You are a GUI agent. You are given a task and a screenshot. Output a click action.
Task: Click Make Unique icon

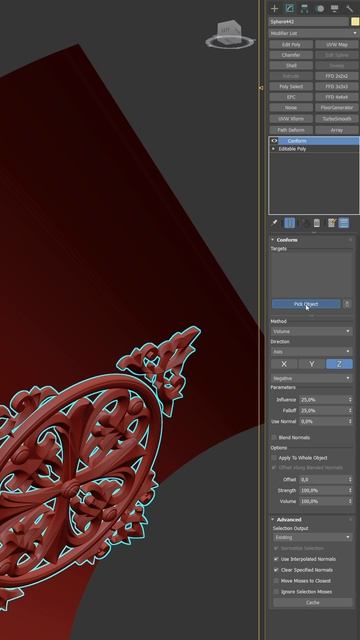pyautogui.click(x=305, y=223)
